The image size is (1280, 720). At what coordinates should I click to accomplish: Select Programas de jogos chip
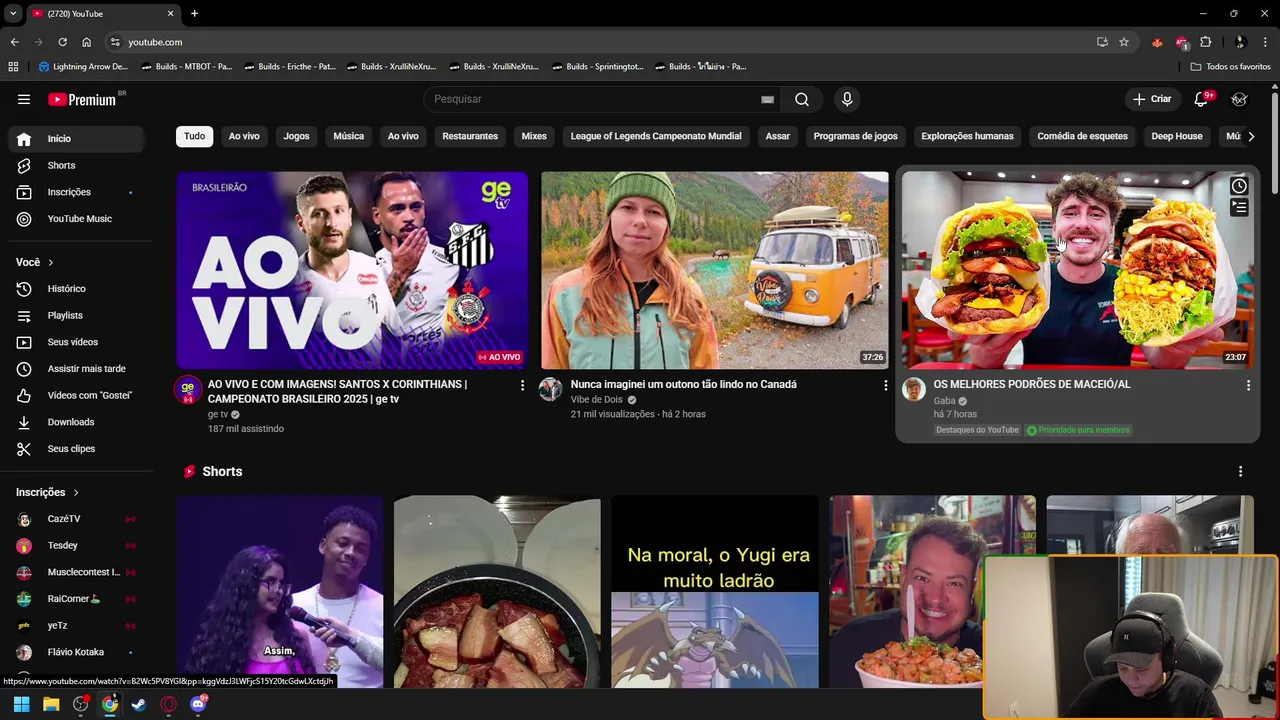coord(855,136)
